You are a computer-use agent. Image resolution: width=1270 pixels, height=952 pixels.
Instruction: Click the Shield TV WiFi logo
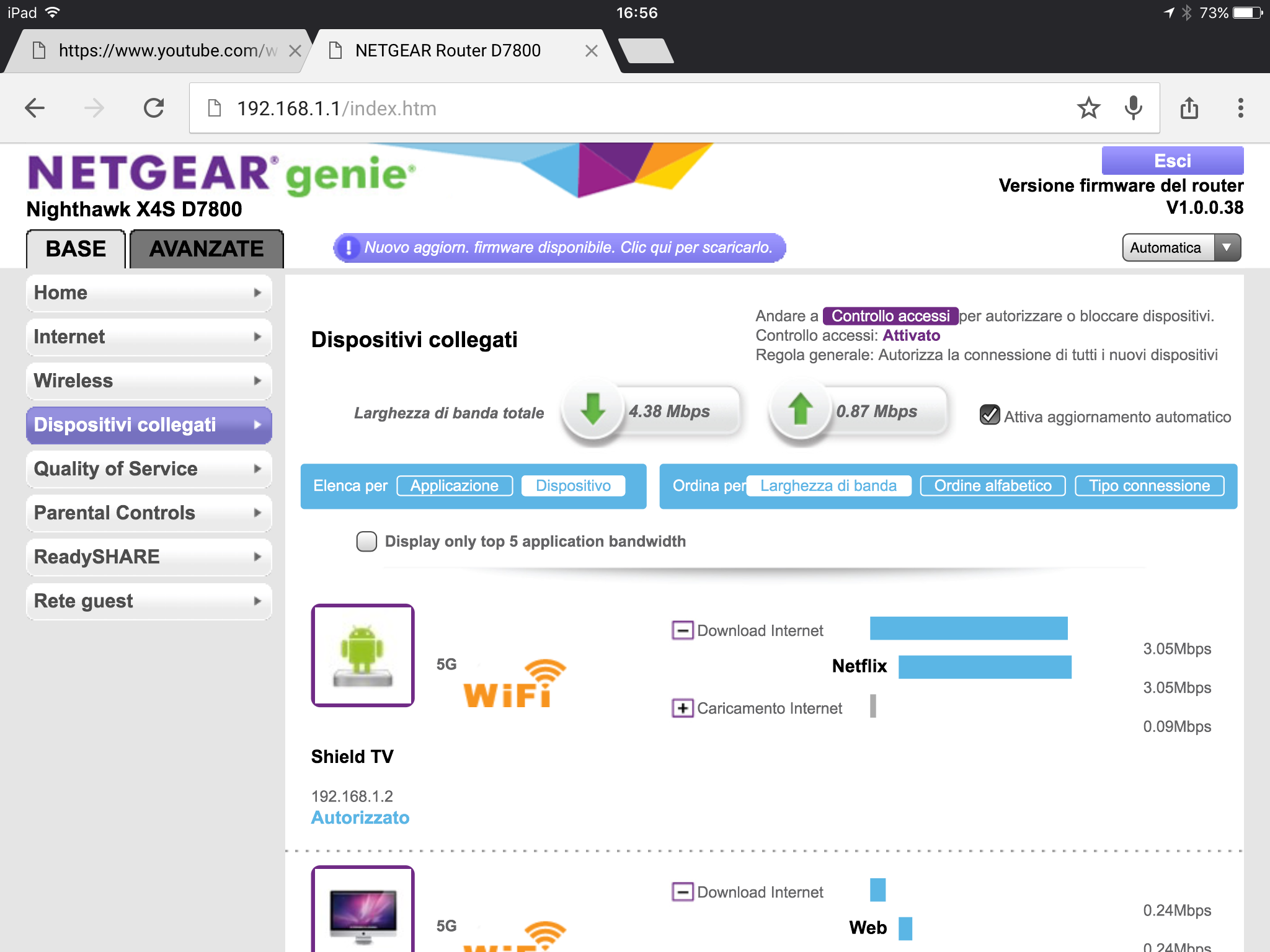[515, 683]
